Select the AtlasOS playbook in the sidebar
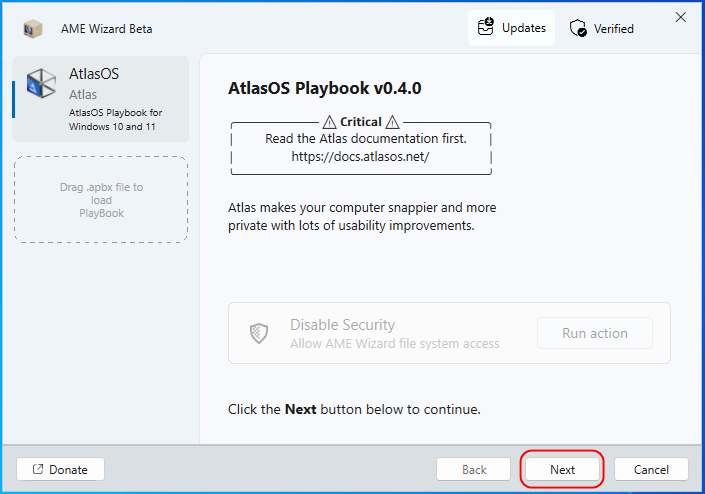Screen dimensions: 705x494 click(x=101, y=99)
